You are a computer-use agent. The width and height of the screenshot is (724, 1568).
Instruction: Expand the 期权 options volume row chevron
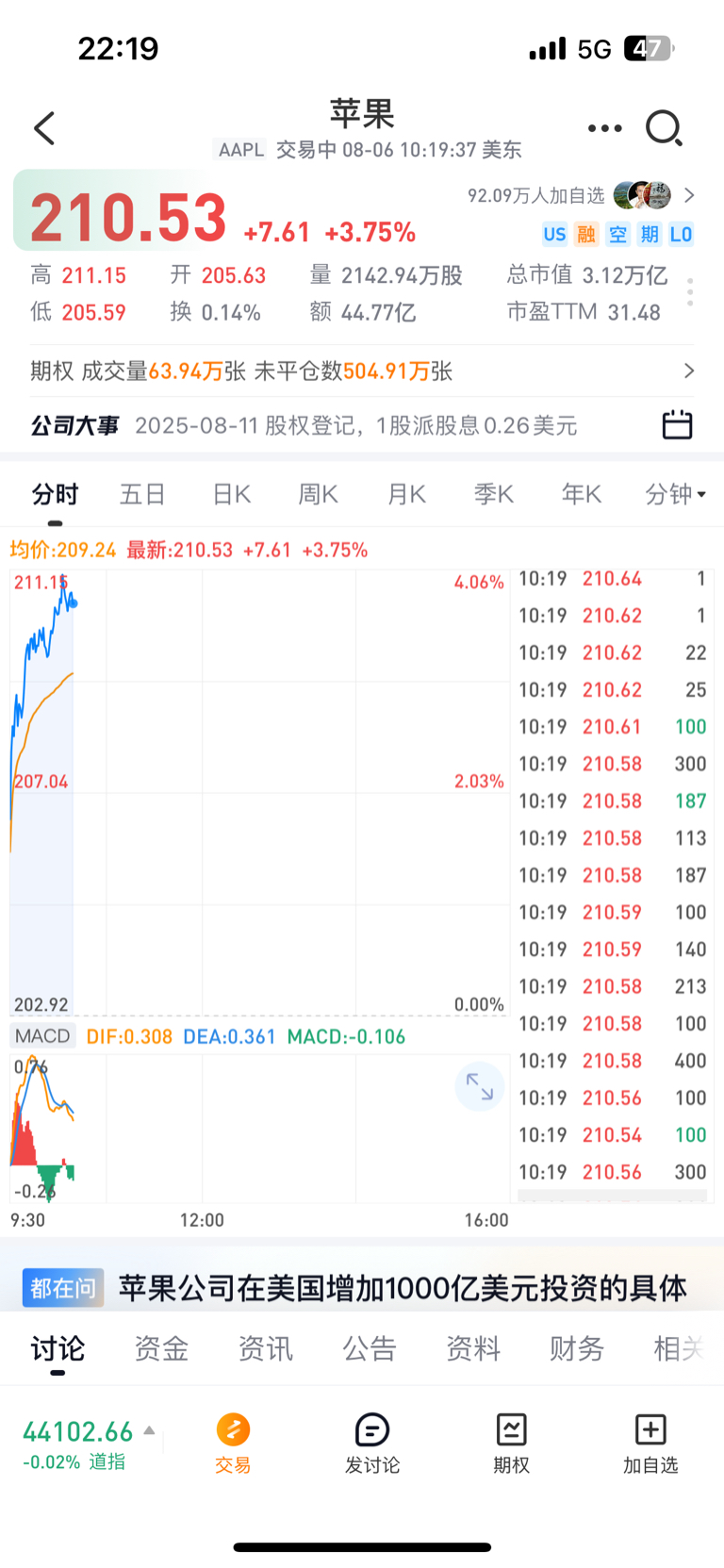pos(689,371)
